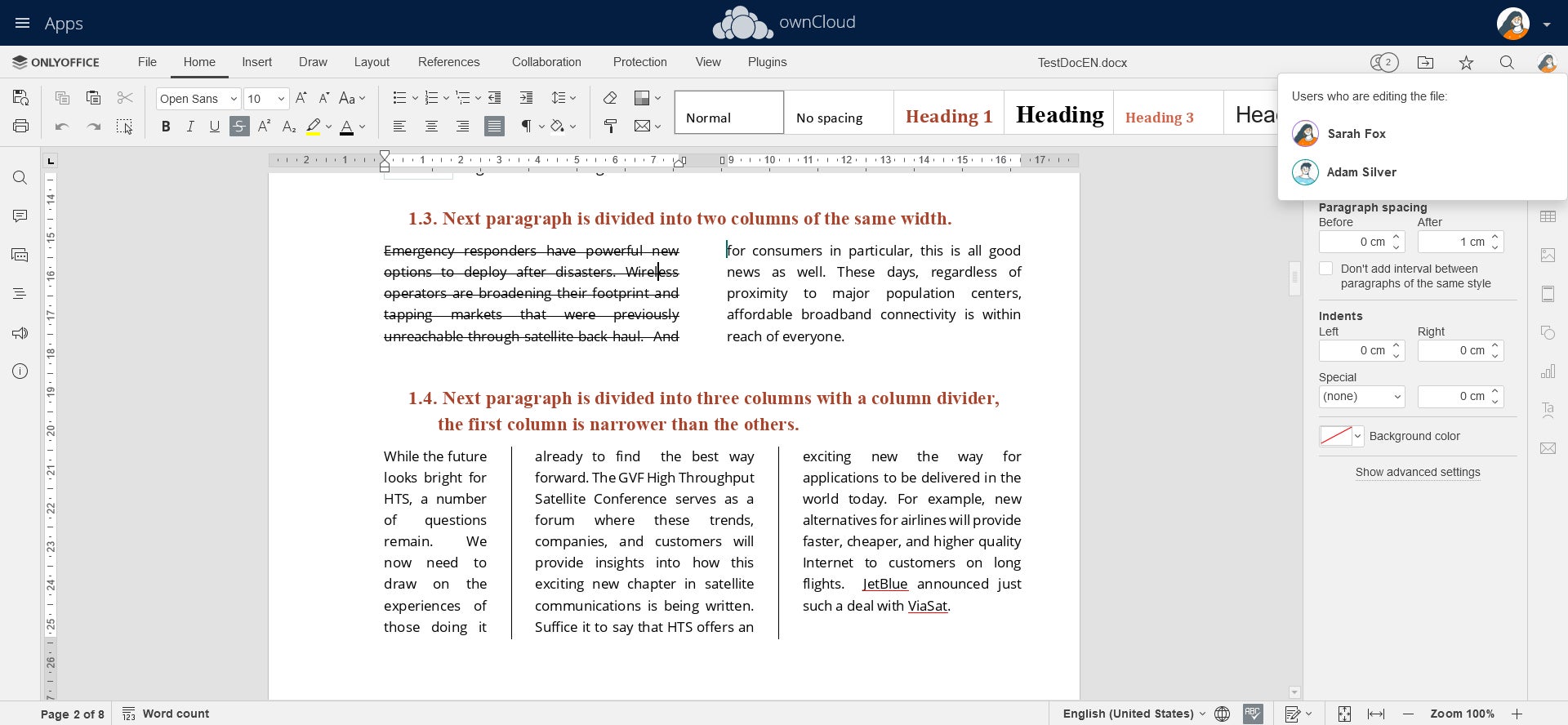Click the Clear style eraser icon

coord(610,98)
